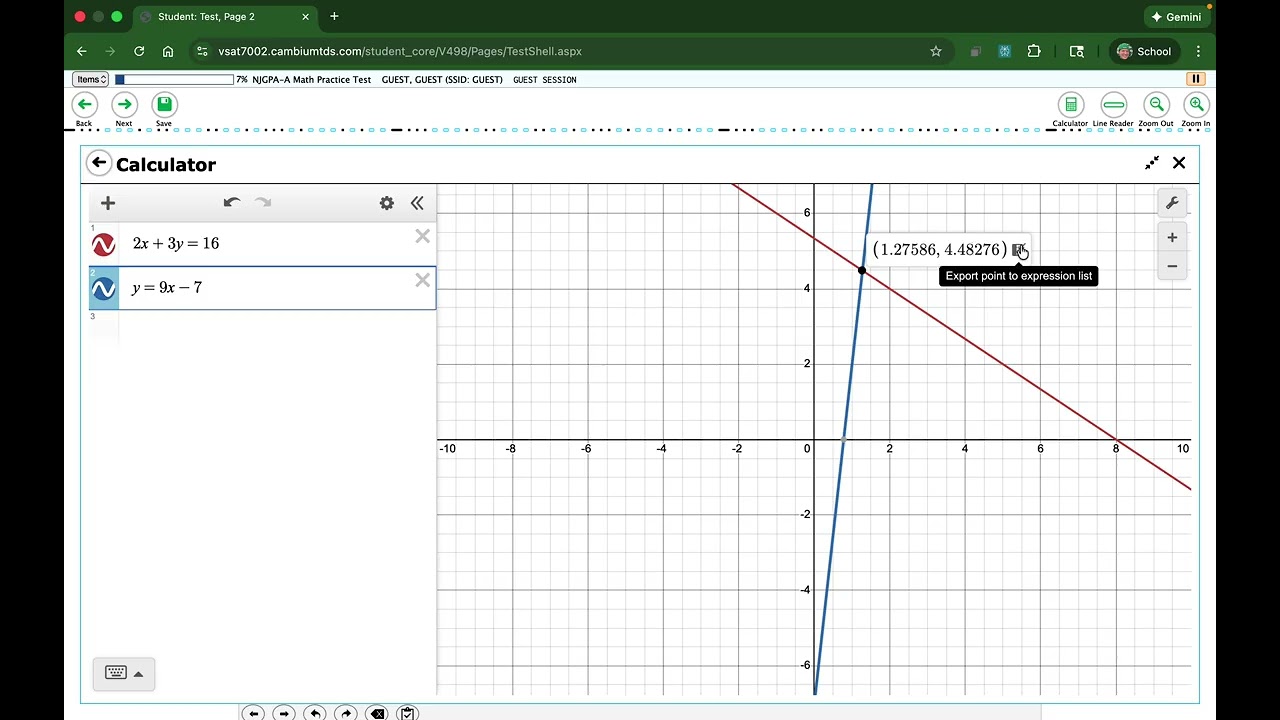Hide the expression list with double chevron
The height and width of the screenshot is (720, 1280).
tap(417, 203)
